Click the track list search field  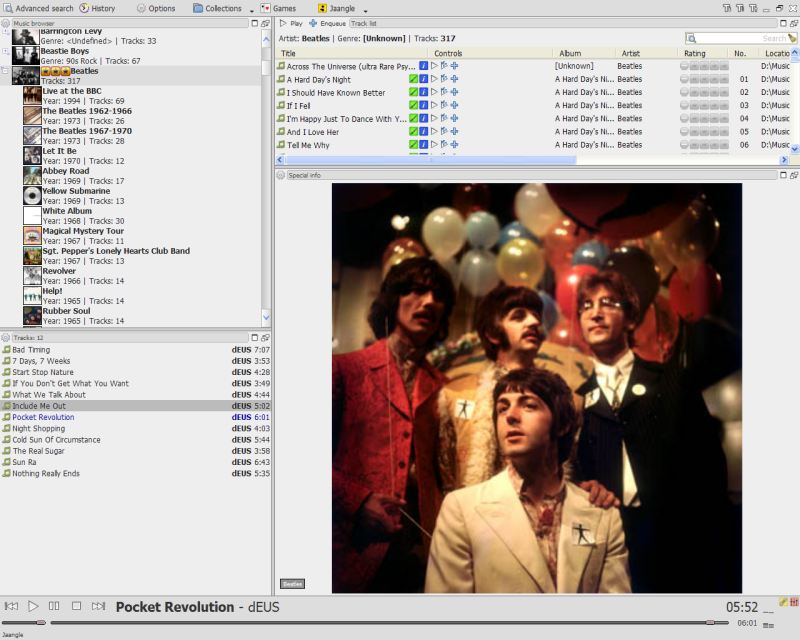735,38
